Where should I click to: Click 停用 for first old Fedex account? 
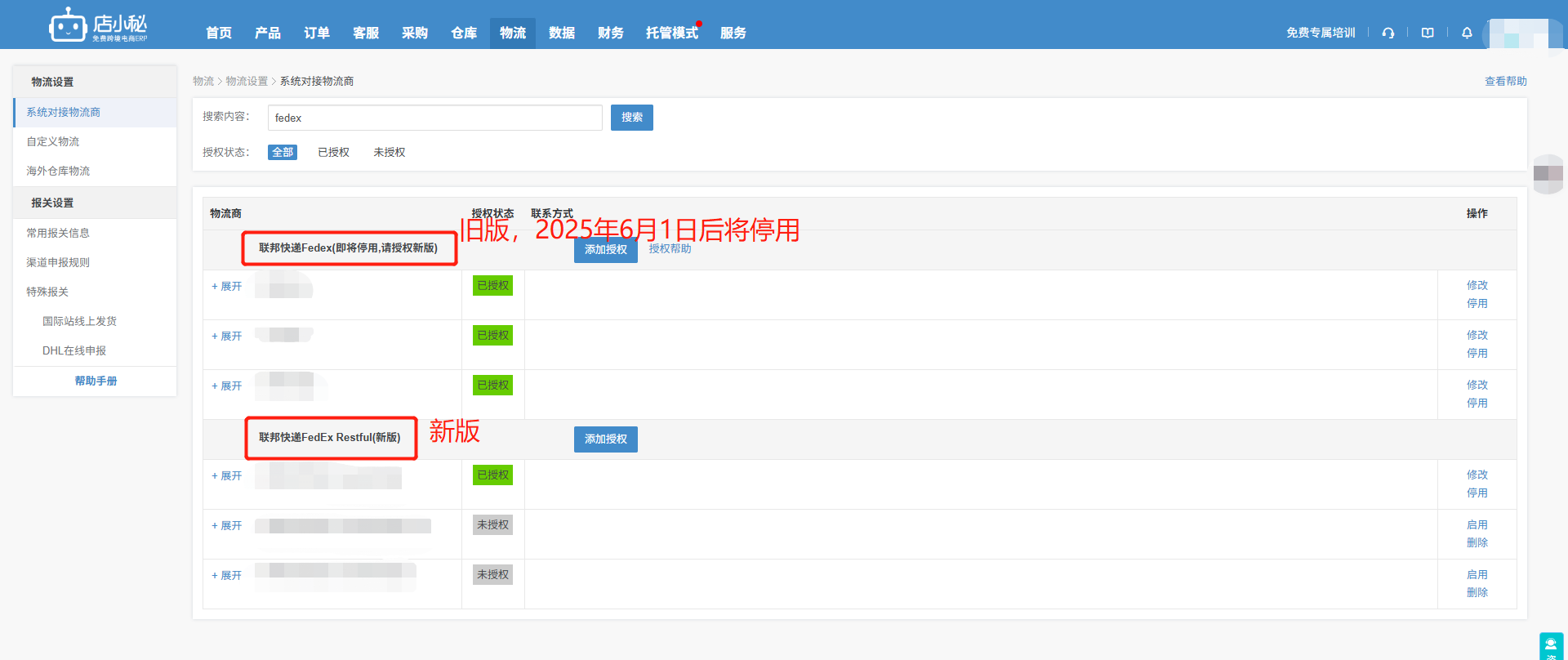pos(1477,304)
